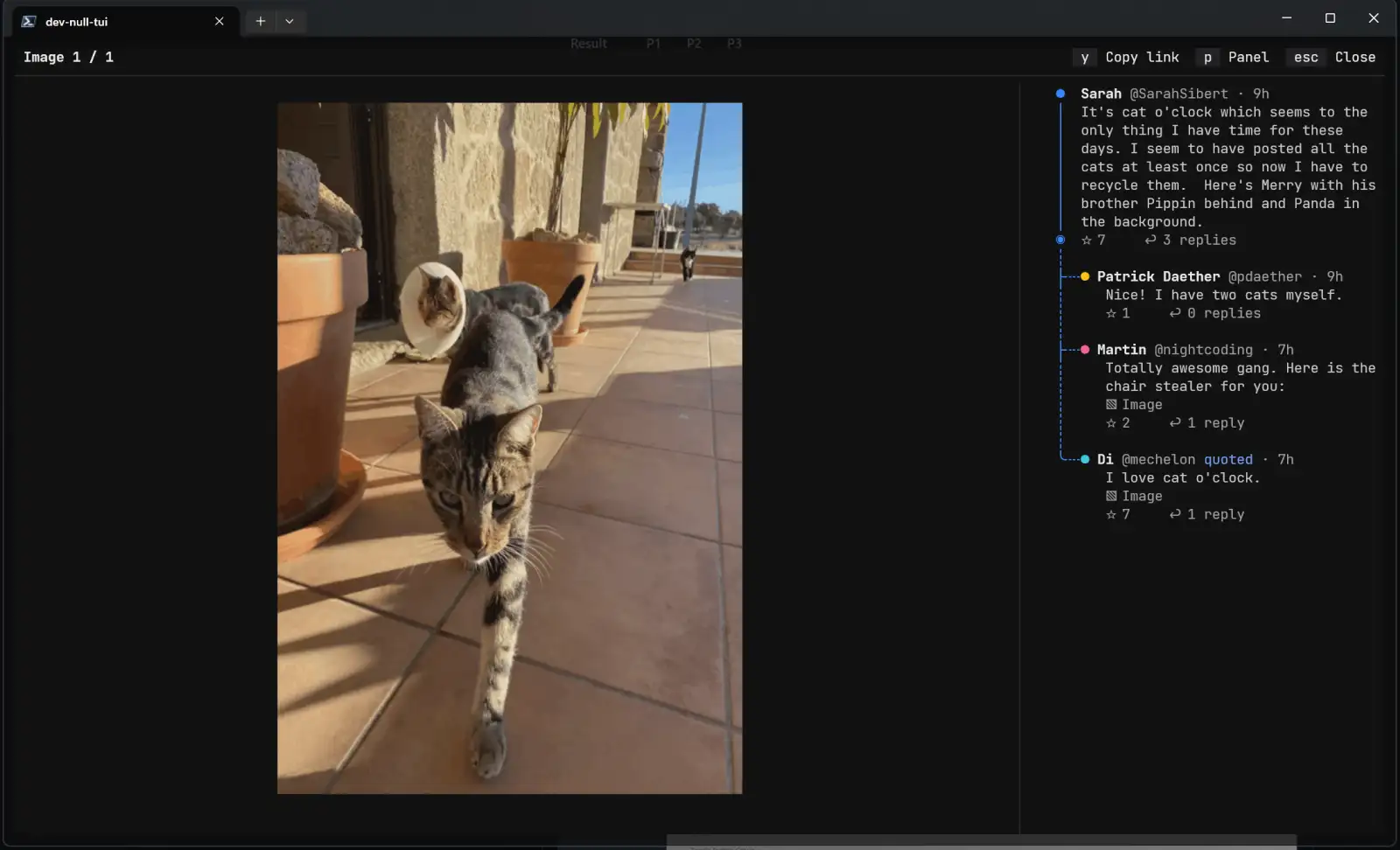This screenshot has width=1400, height=850.
Task: Open a new terminal tab
Action: (260, 21)
